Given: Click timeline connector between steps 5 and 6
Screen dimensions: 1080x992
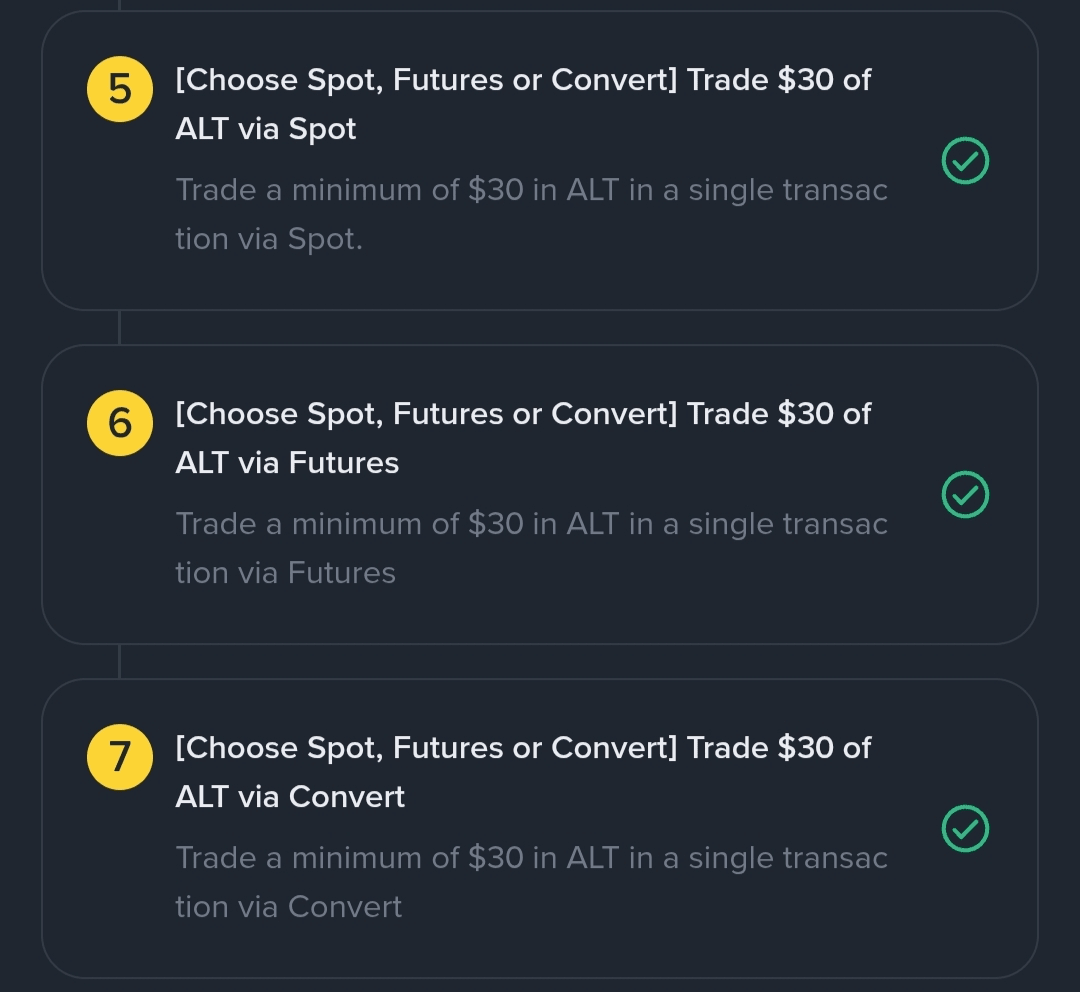Looking at the screenshot, I should tap(119, 328).
